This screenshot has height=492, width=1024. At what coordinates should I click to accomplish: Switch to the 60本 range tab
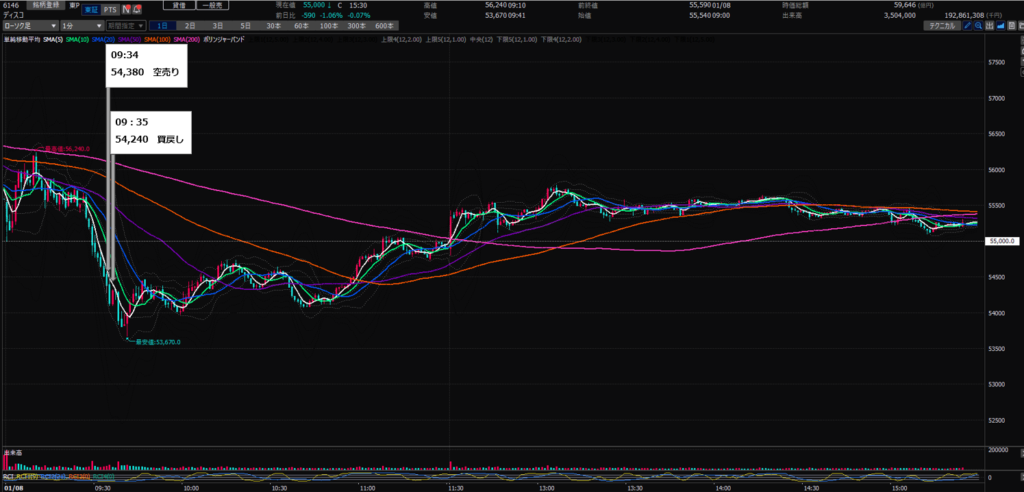click(x=302, y=25)
